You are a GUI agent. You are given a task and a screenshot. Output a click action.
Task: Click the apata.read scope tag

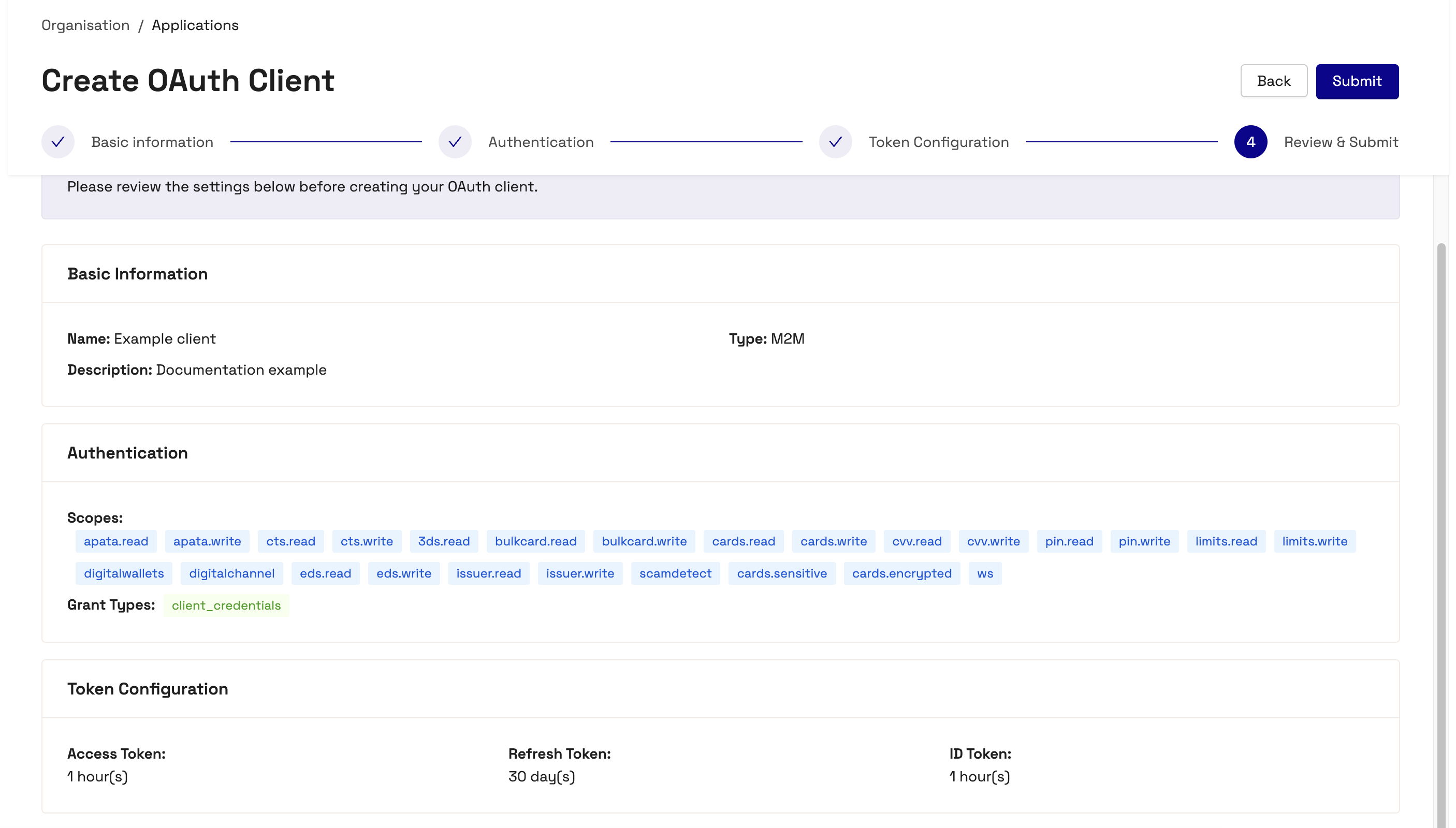coord(116,541)
